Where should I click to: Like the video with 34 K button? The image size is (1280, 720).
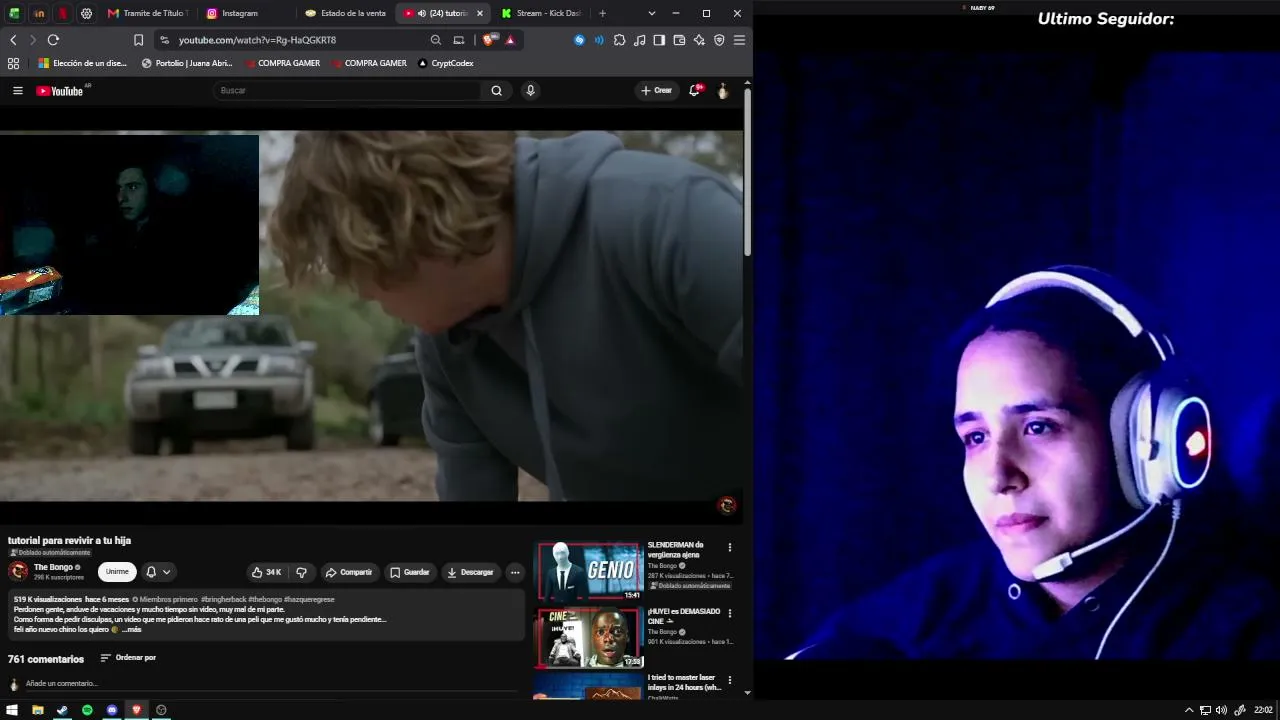266,573
